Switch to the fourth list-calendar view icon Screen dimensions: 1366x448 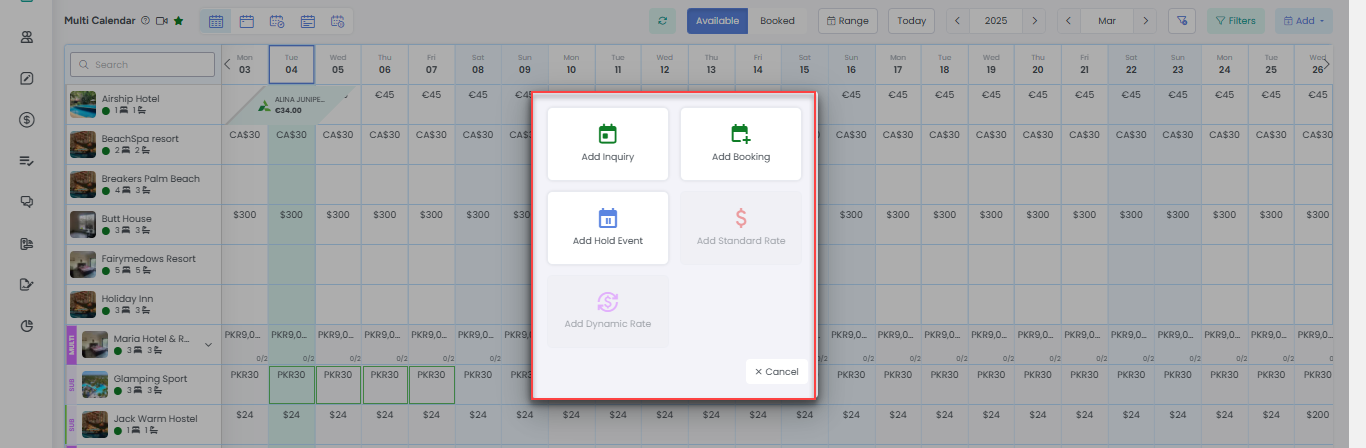click(x=308, y=20)
